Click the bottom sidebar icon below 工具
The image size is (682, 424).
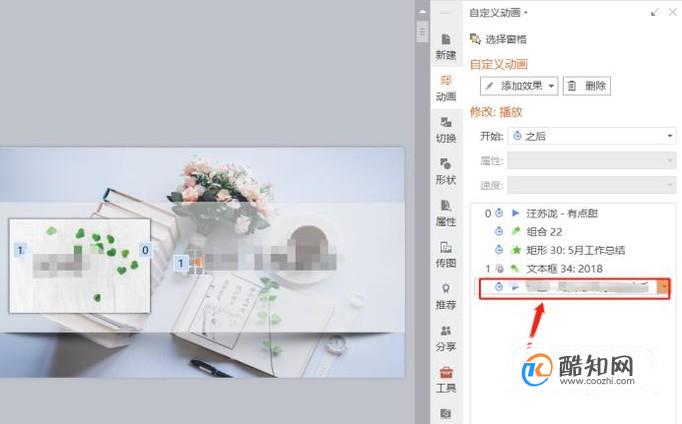coord(445,413)
